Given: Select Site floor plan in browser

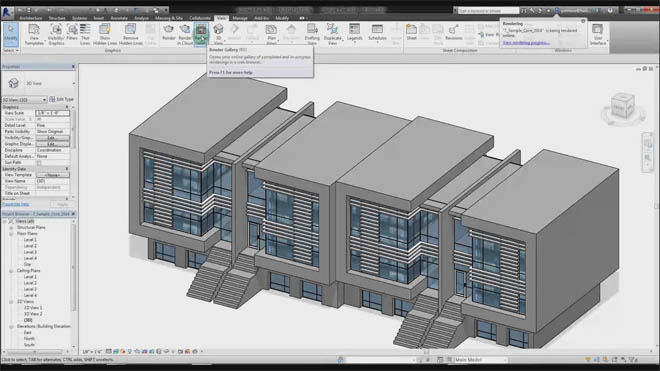Looking at the screenshot, I should coord(27,264).
